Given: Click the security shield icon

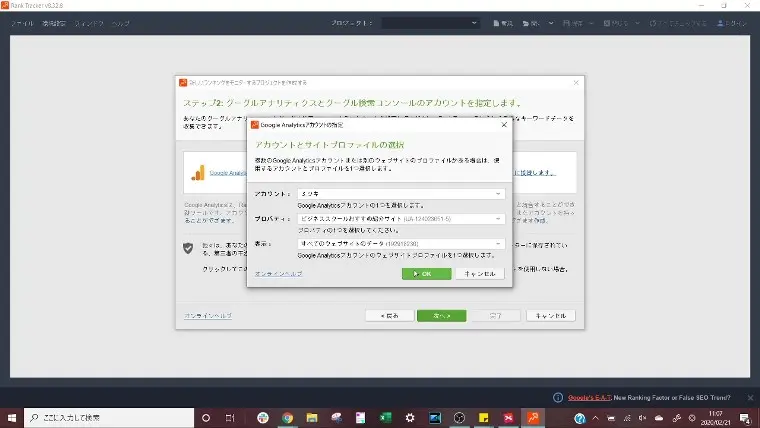Looking at the screenshot, I should pyautogui.click(x=188, y=247).
